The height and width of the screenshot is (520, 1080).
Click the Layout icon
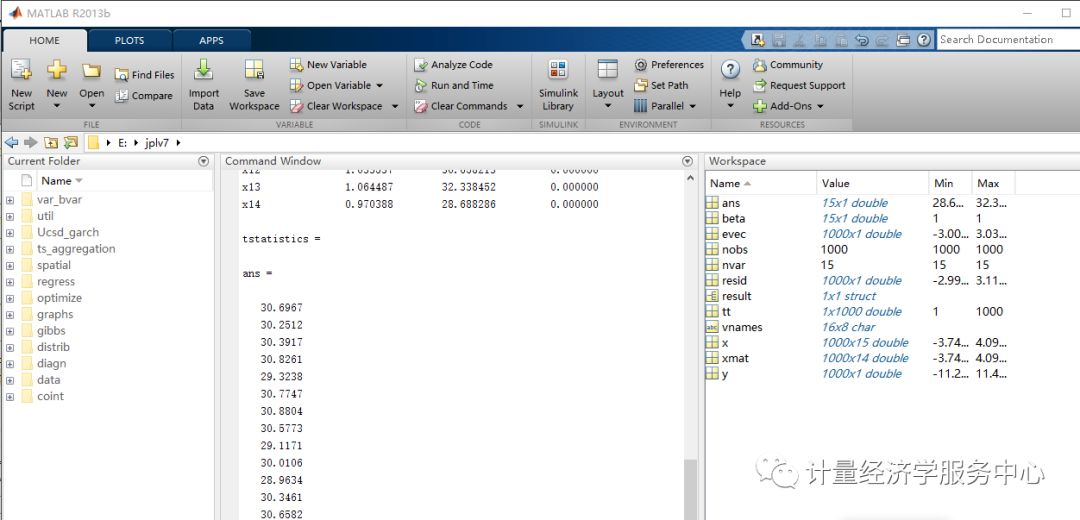pyautogui.click(x=608, y=70)
